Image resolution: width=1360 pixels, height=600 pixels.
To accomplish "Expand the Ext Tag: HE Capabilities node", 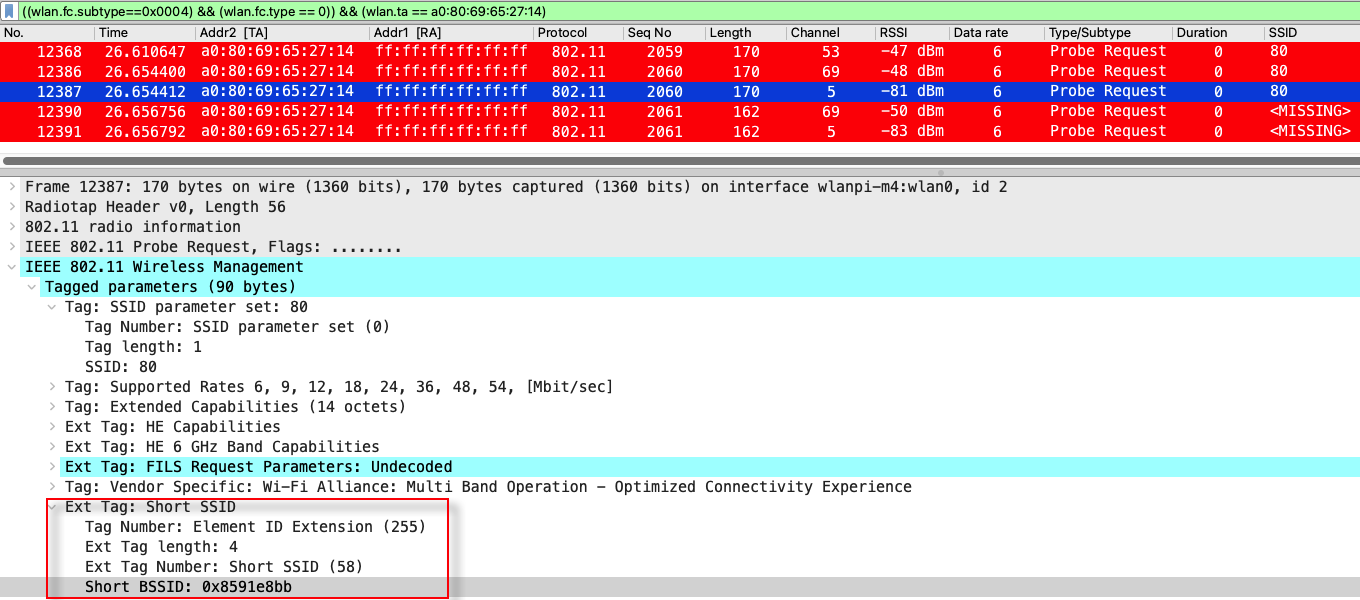I will (x=51, y=427).
